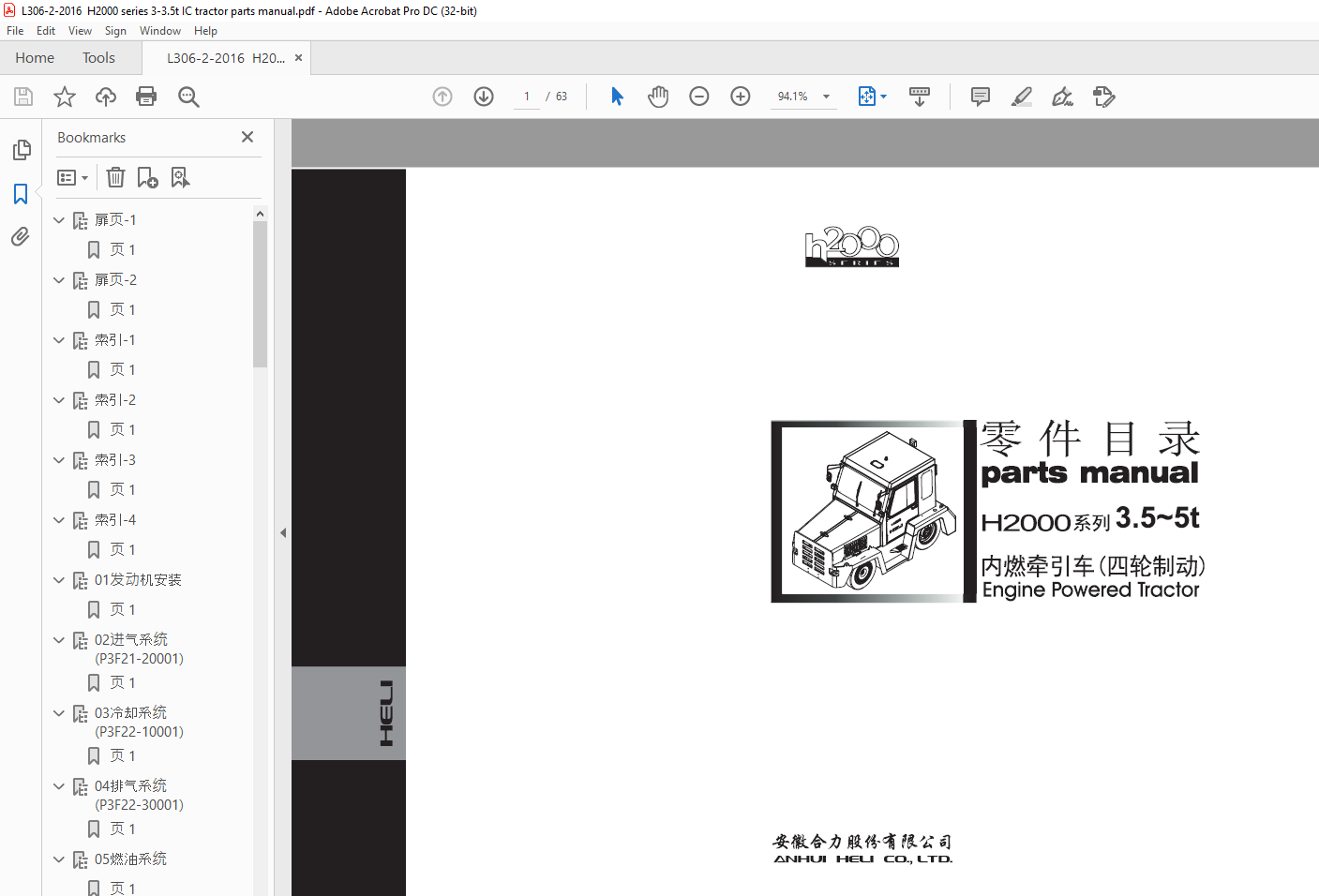Collapse the 扉页-1 bookmark
The width and height of the screenshot is (1319, 896).
(59, 220)
